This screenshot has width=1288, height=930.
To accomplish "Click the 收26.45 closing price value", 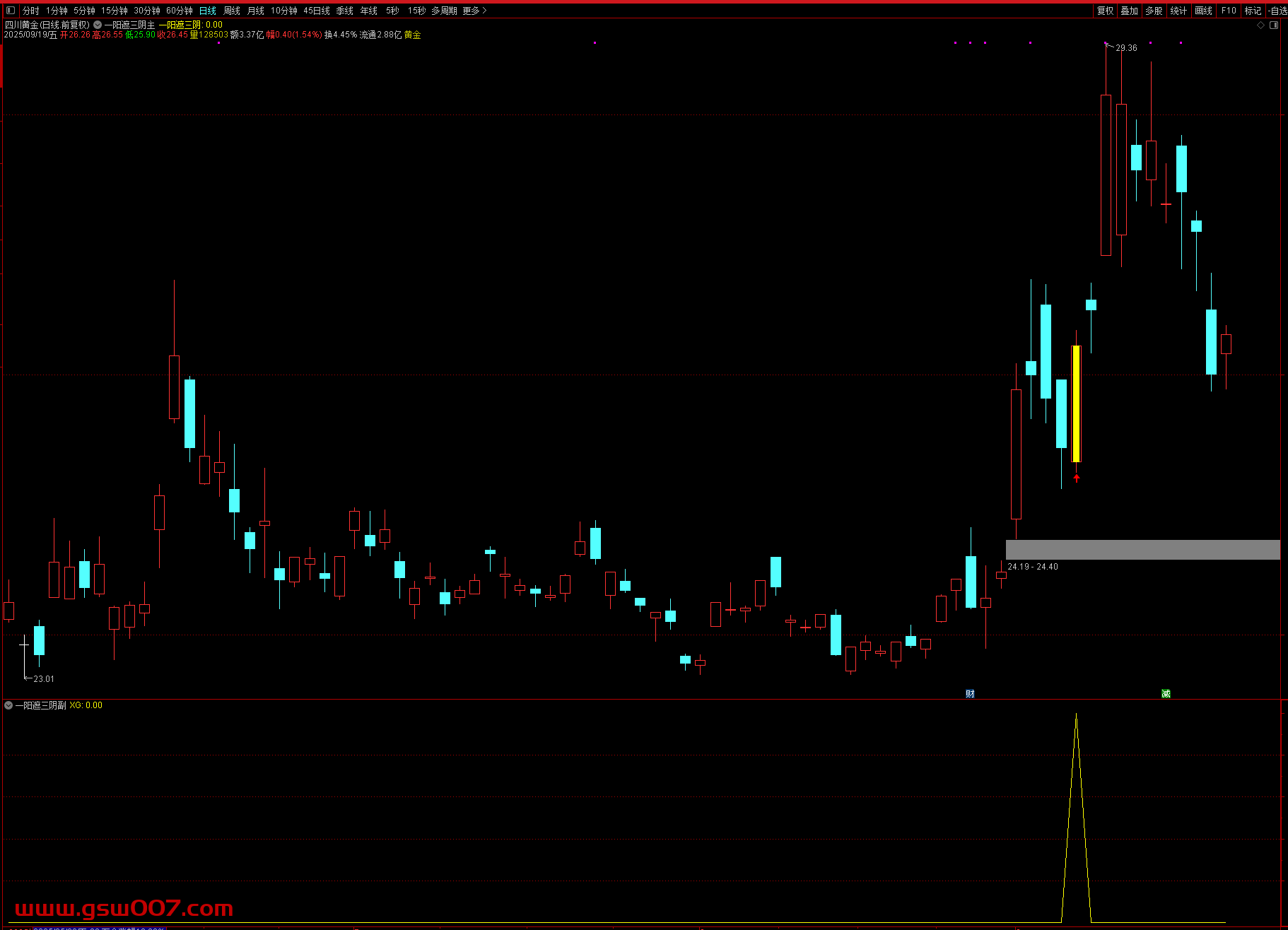I will point(173,35).
